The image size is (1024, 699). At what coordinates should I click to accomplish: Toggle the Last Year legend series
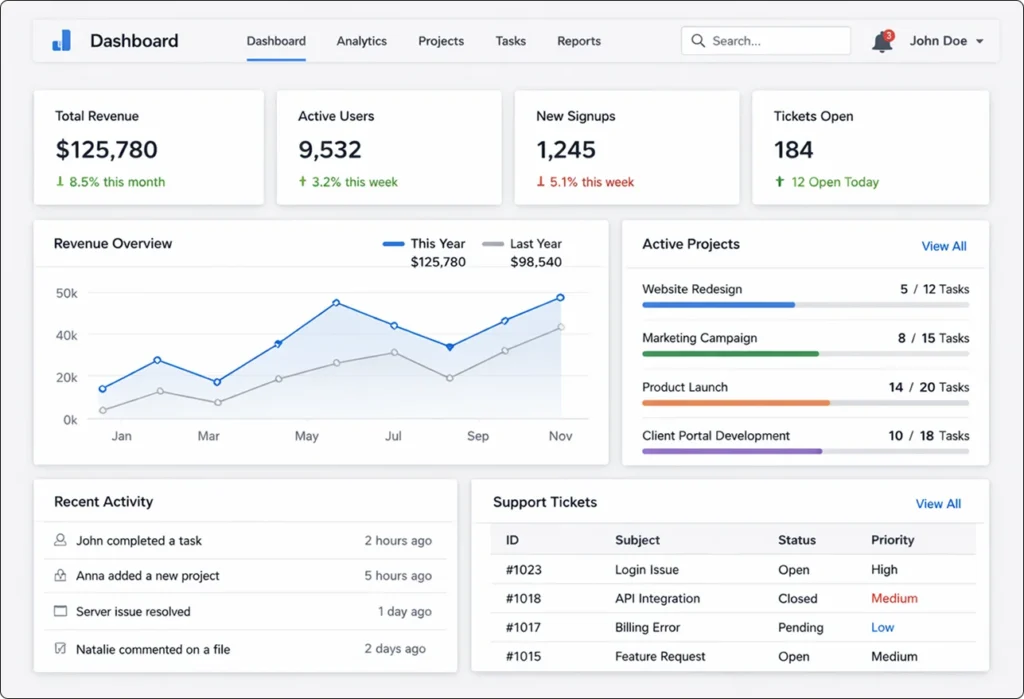[x=522, y=243]
